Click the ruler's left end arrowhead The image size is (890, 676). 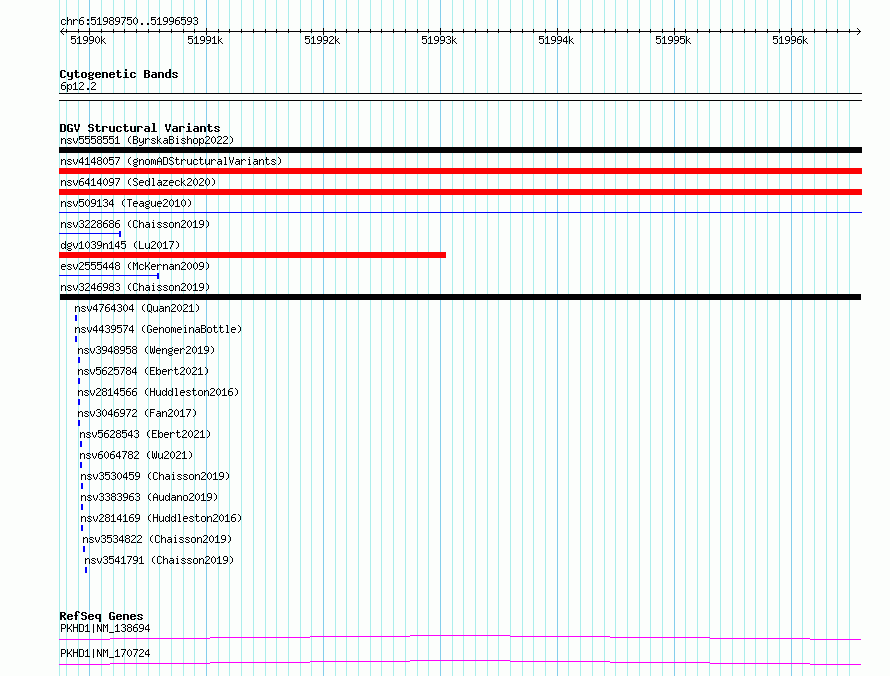click(62, 31)
